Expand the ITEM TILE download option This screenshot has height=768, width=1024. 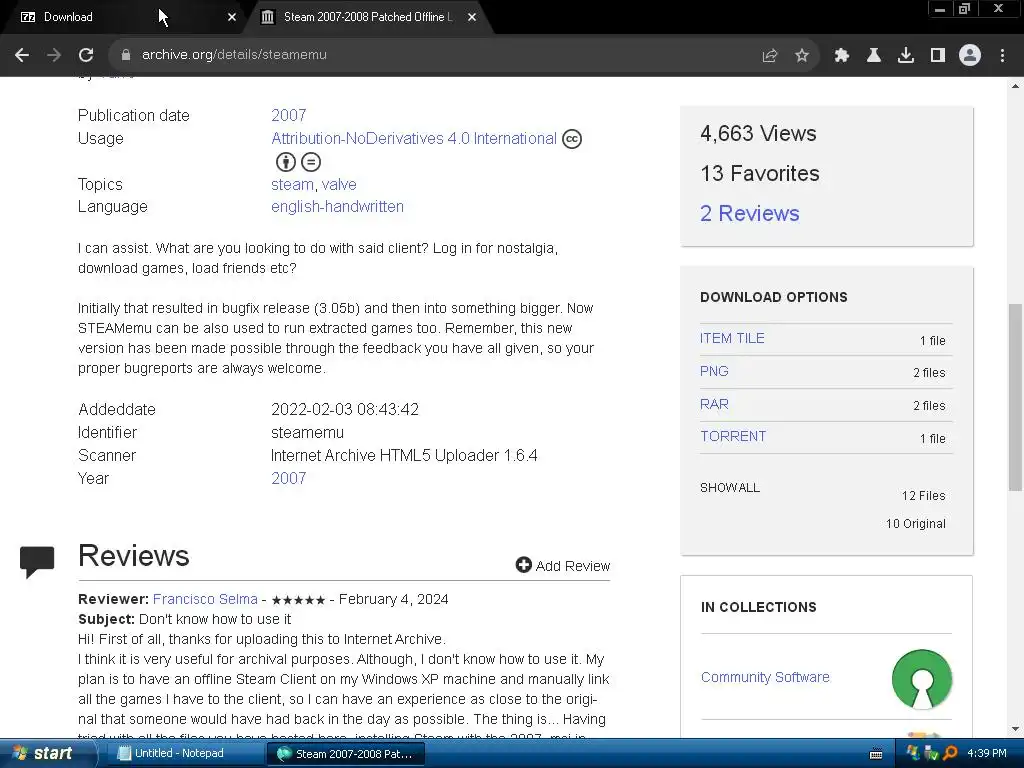732,338
